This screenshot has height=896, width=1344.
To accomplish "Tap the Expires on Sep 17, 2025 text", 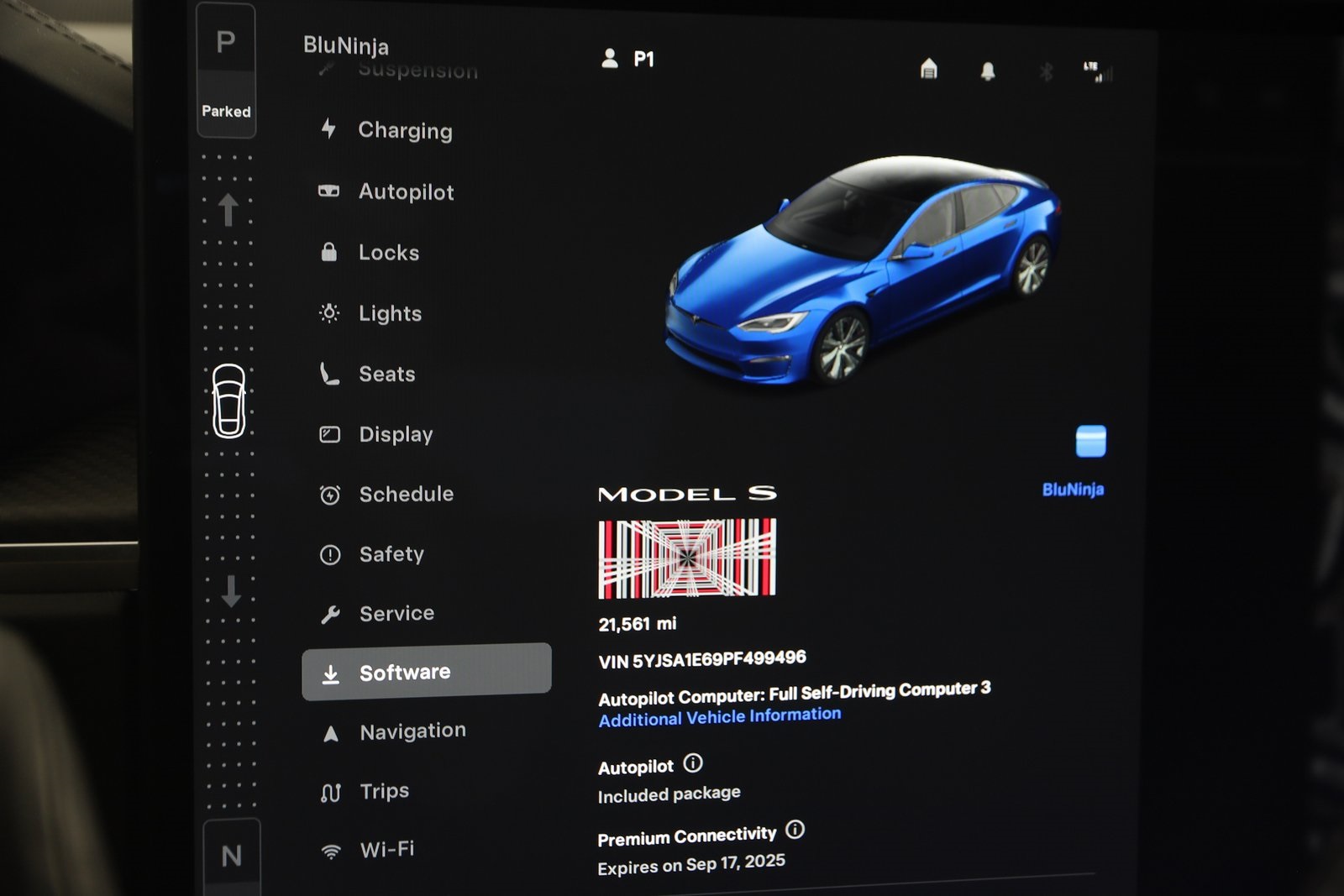I will [x=691, y=865].
